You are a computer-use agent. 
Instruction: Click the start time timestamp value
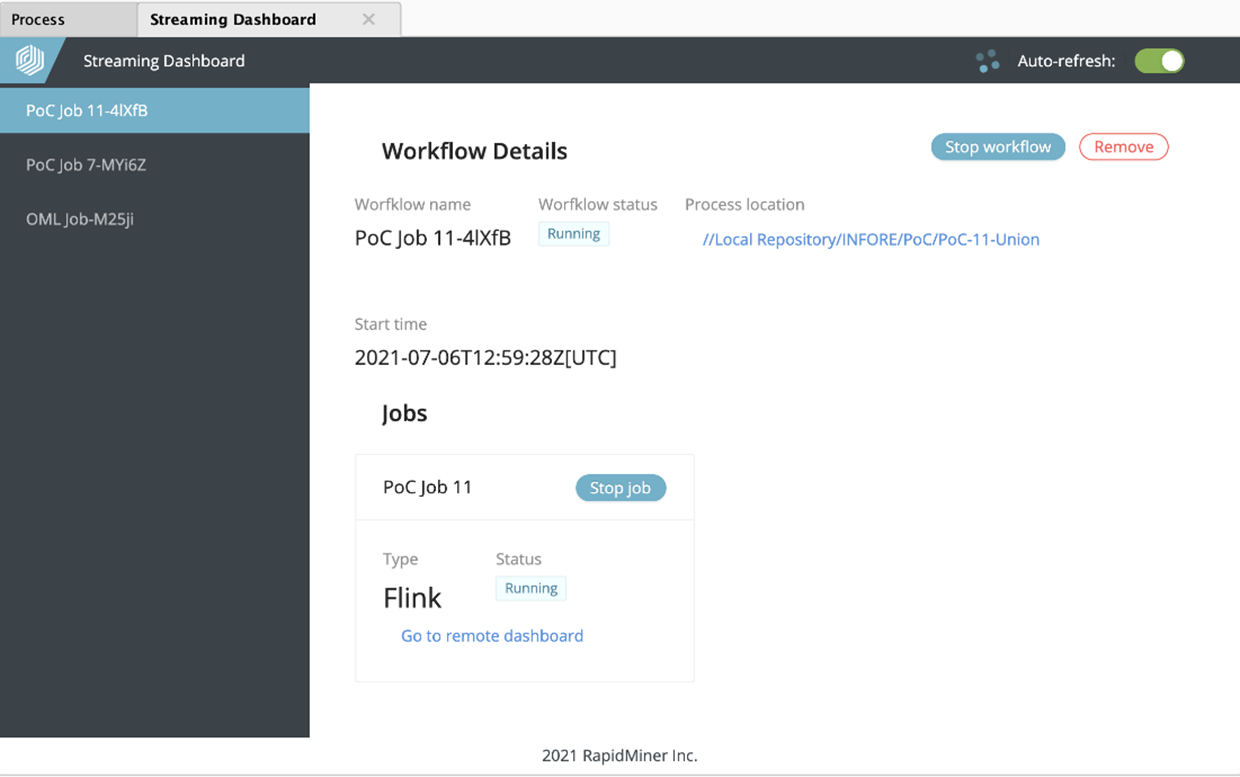(x=485, y=358)
